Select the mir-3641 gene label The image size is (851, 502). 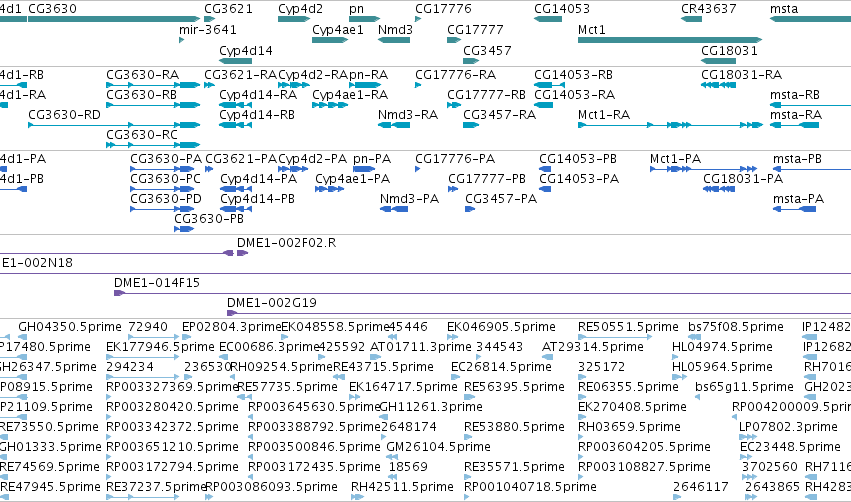[x=208, y=29]
